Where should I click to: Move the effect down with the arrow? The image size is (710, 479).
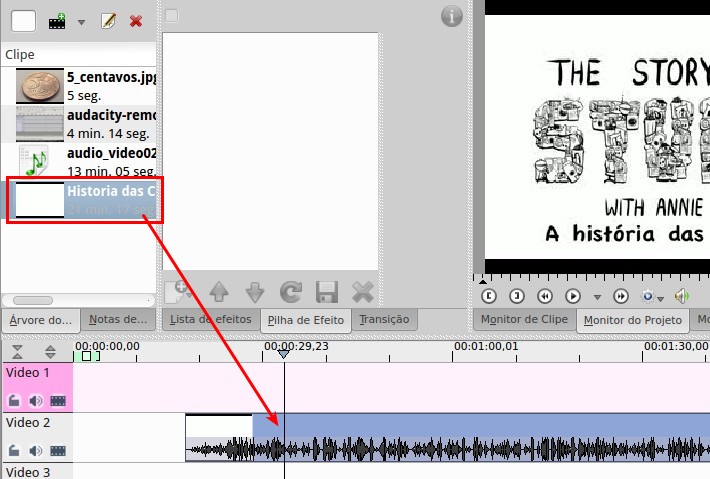pos(254,292)
